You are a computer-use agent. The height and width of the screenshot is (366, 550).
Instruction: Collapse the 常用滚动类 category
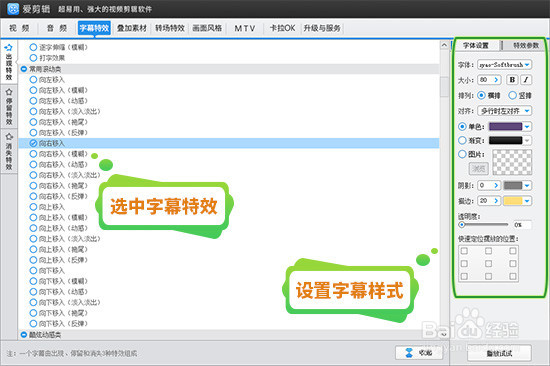pyautogui.click(x=24, y=69)
